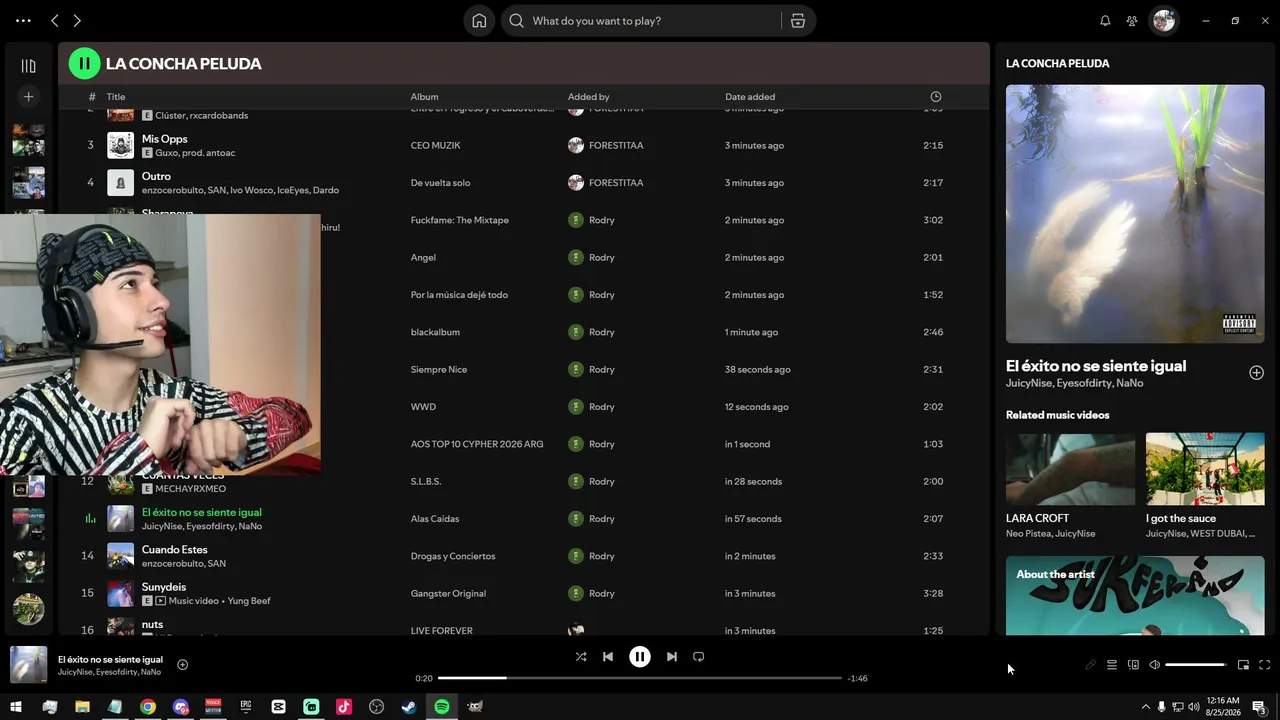1280x720 pixels.
Task: Navigate forward with the right arrow
Action: pos(77,21)
